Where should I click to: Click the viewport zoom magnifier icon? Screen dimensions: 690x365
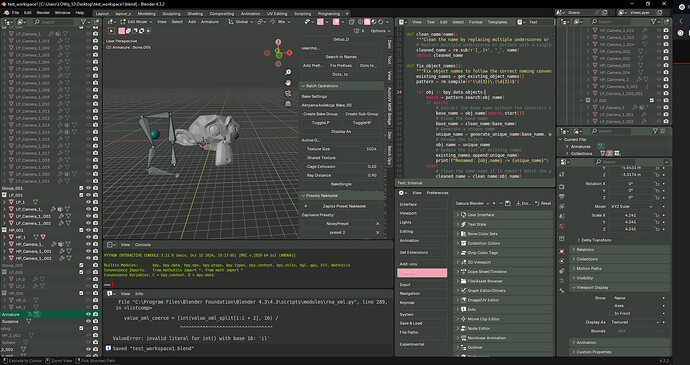(x=288, y=72)
